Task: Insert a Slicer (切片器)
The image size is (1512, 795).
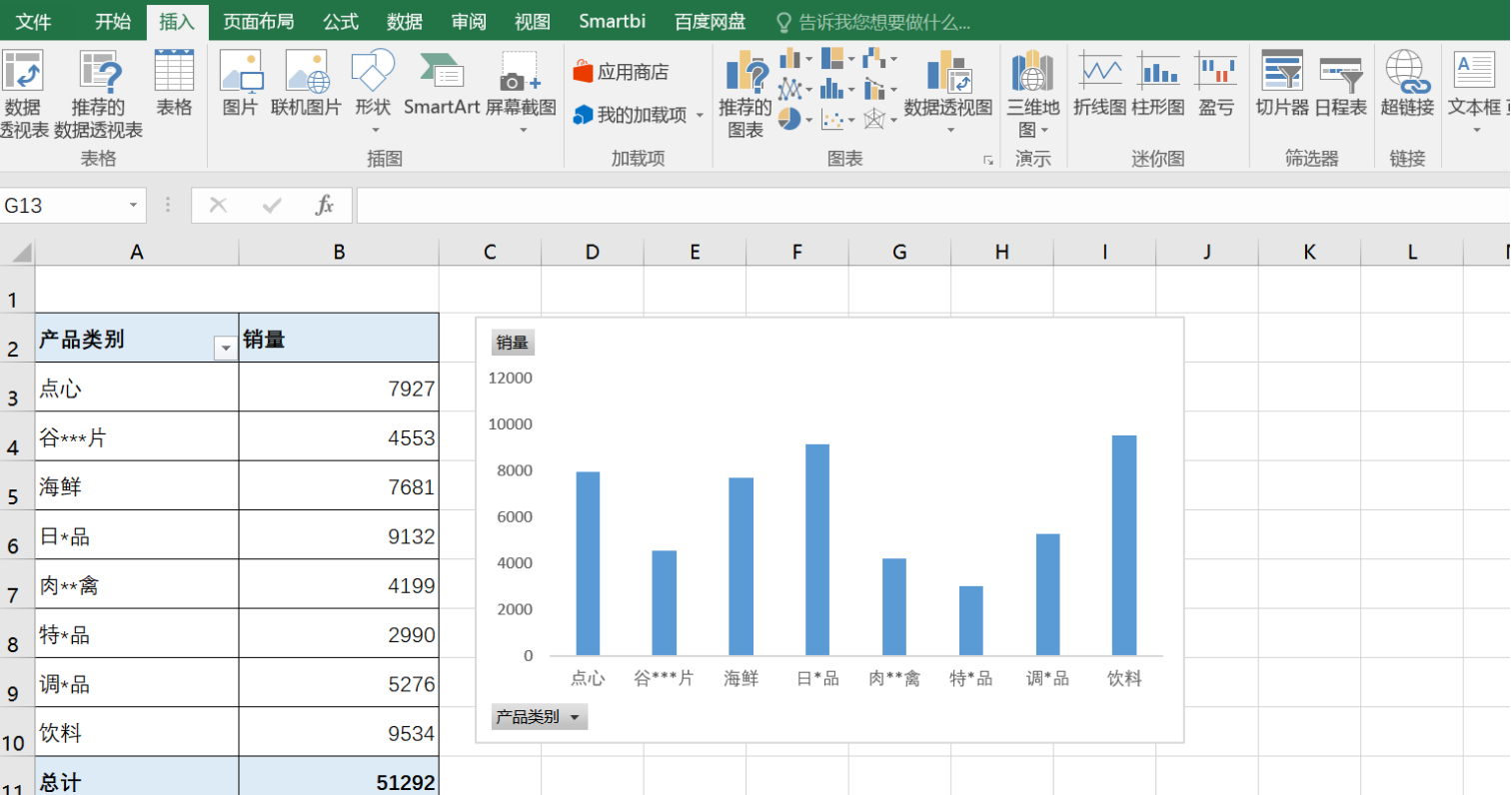Action: 1282,83
